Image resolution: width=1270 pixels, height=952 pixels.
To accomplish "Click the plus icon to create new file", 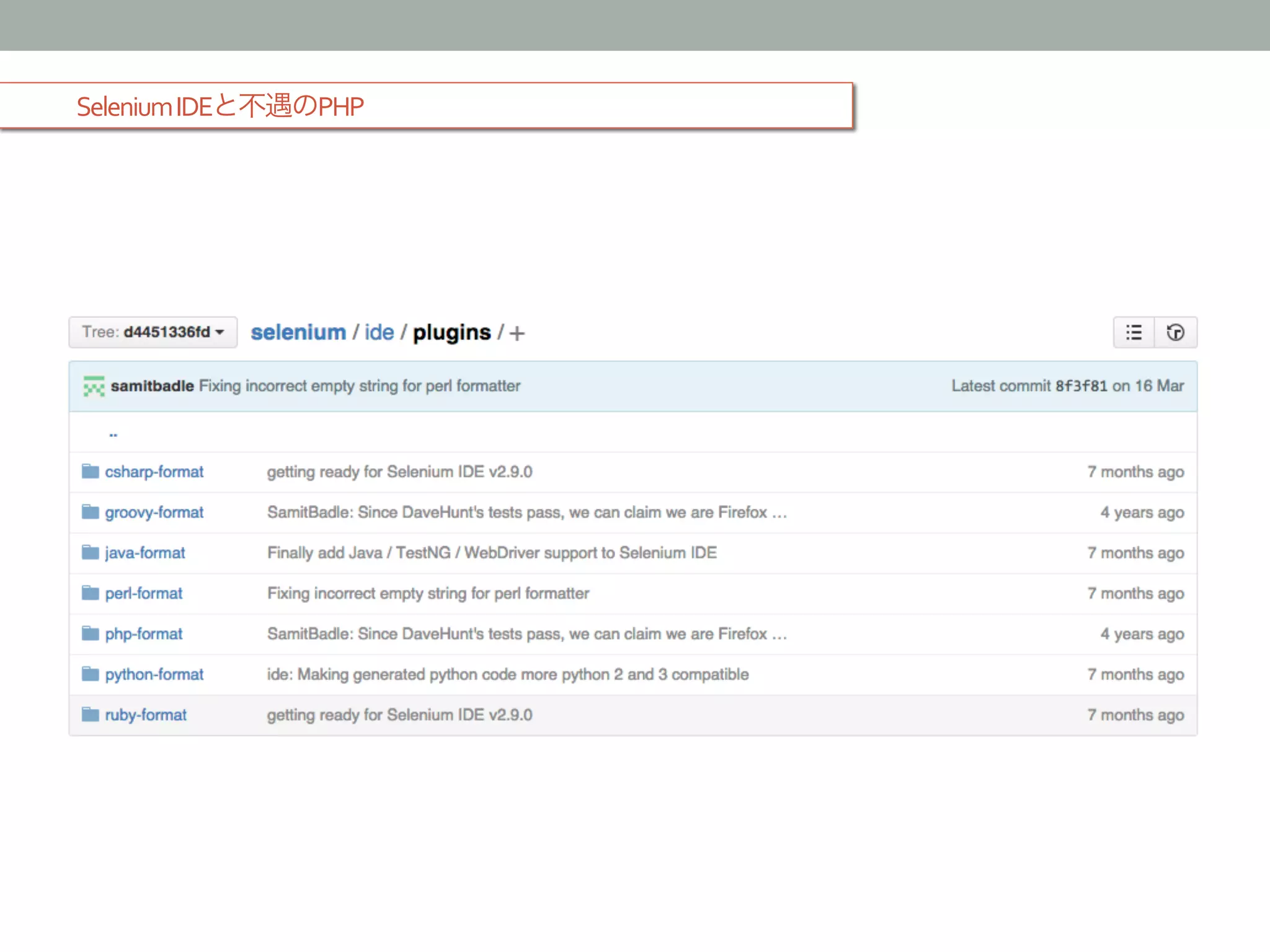I will 517,333.
